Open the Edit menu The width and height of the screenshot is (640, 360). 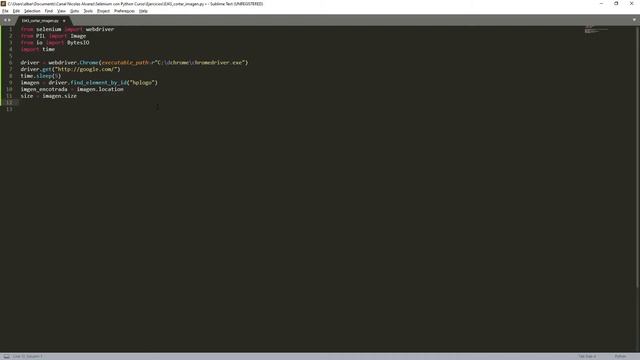(16, 11)
